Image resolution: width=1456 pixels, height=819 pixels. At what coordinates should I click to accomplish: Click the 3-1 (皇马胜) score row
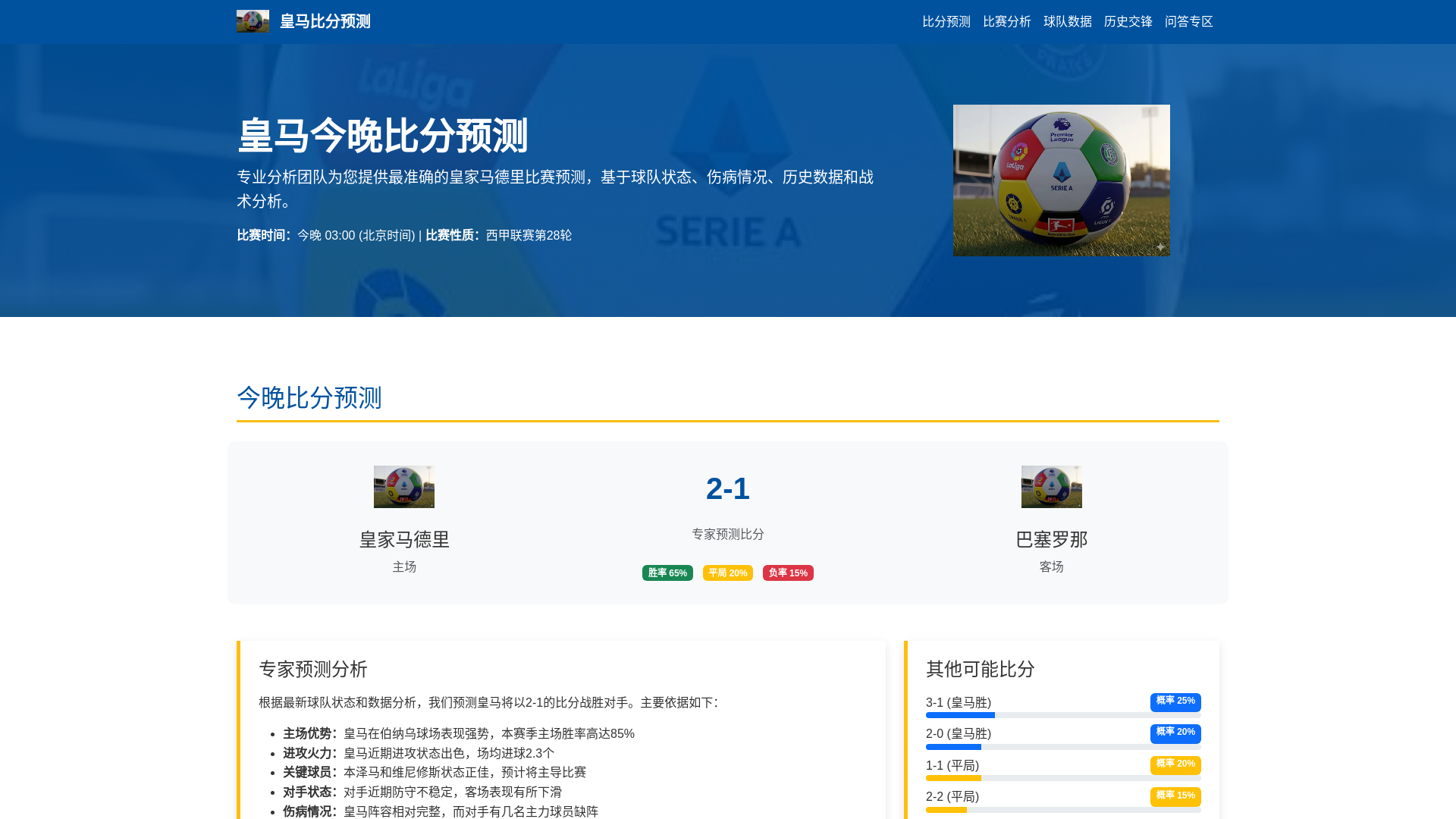[x=1063, y=703]
